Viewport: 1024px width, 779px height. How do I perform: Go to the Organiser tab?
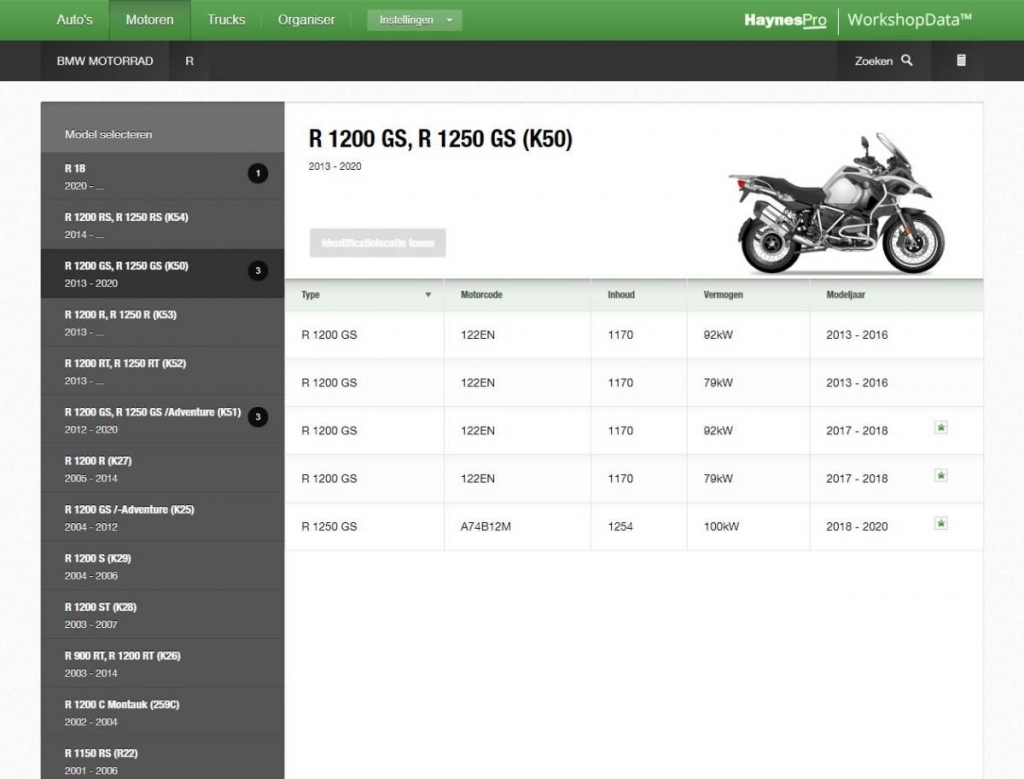pos(306,20)
